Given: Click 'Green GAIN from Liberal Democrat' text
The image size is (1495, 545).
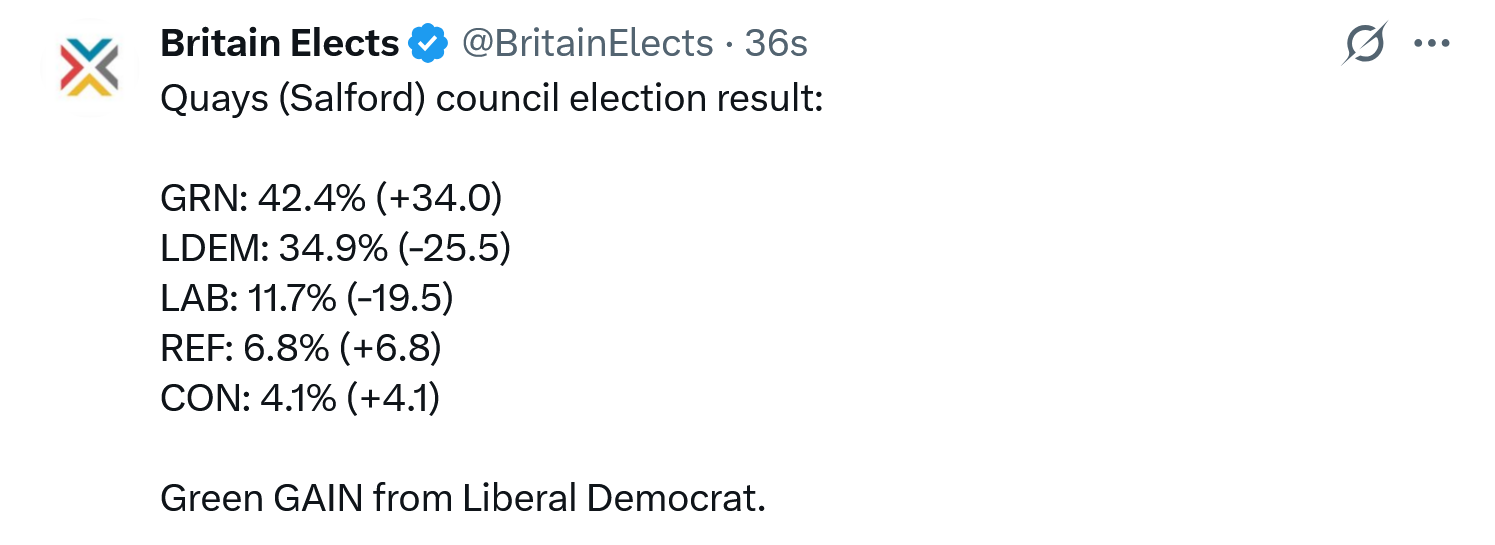Looking at the screenshot, I should tap(463, 498).
